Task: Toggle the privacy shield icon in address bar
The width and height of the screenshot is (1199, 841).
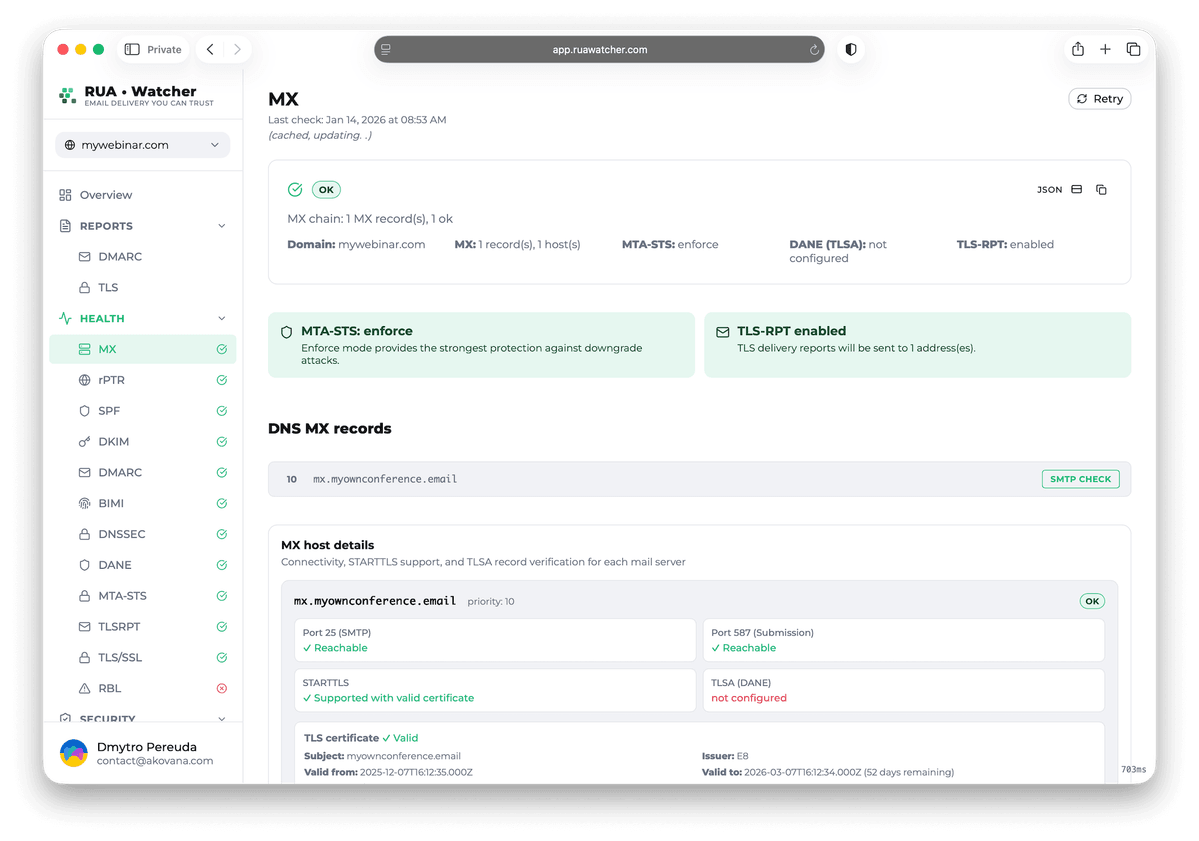Action: tap(850, 48)
